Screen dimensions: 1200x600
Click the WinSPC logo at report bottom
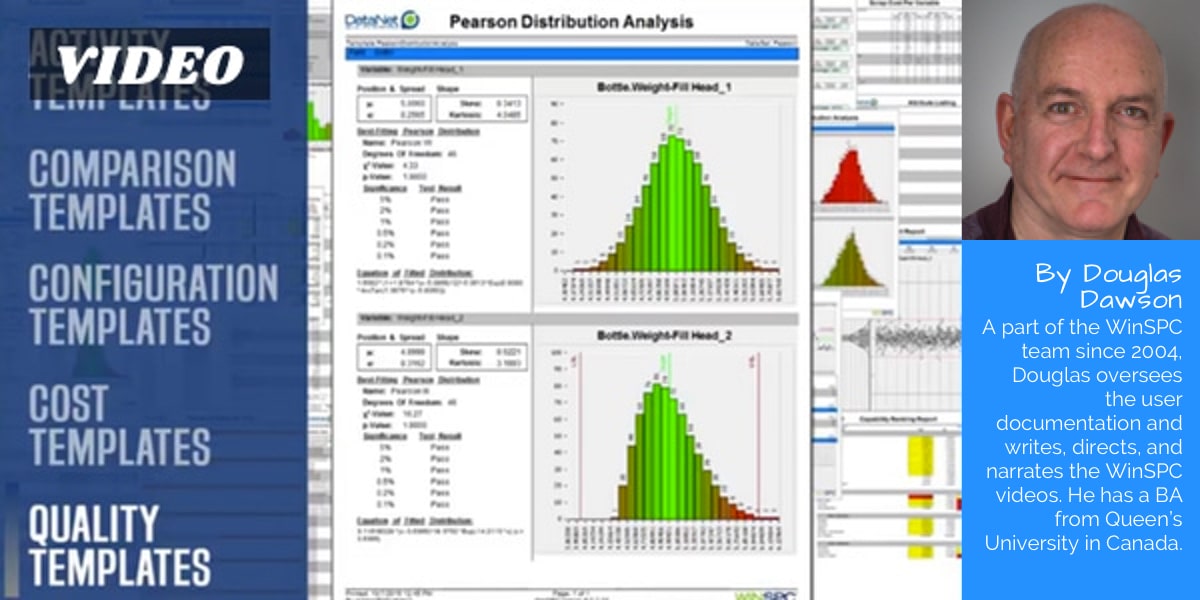[767, 594]
